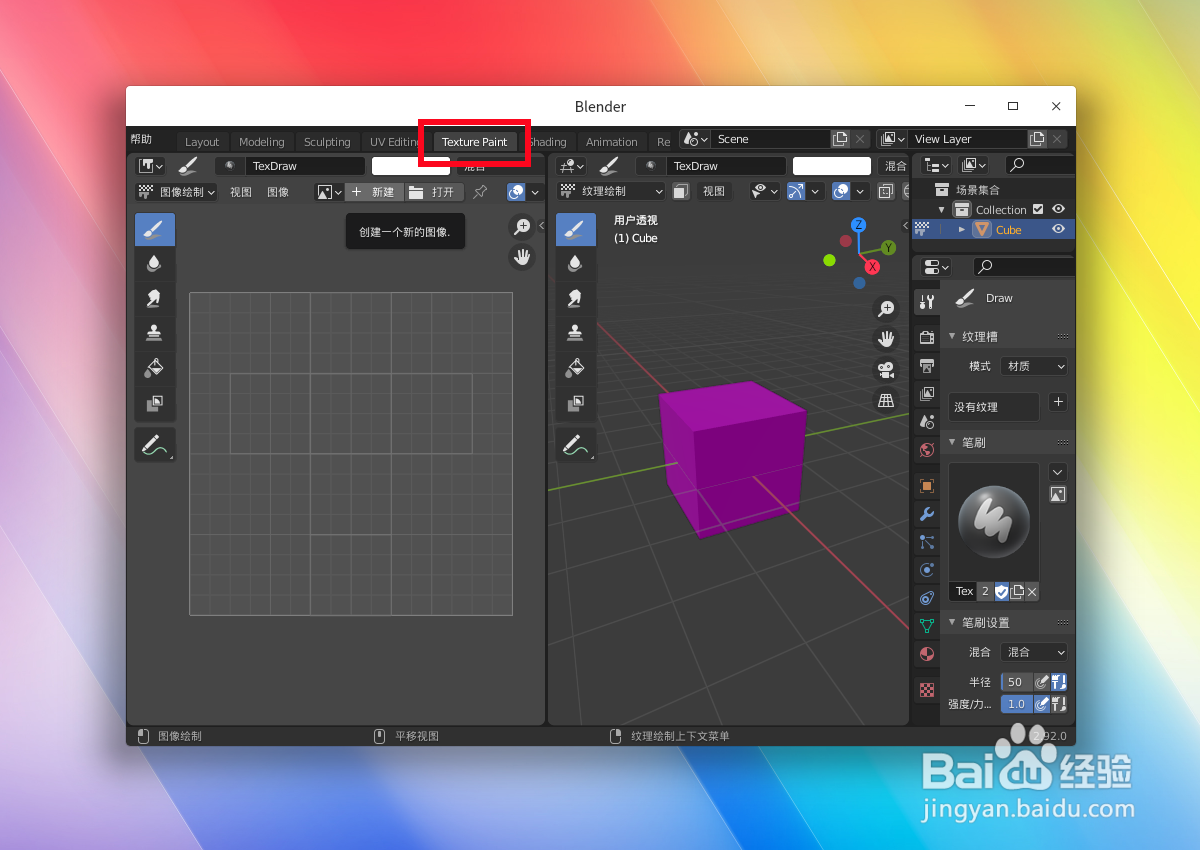The width and height of the screenshot is (1200, 850).
Task: Open viewport object visibility dropdown
Action: [x=765, y=191]
